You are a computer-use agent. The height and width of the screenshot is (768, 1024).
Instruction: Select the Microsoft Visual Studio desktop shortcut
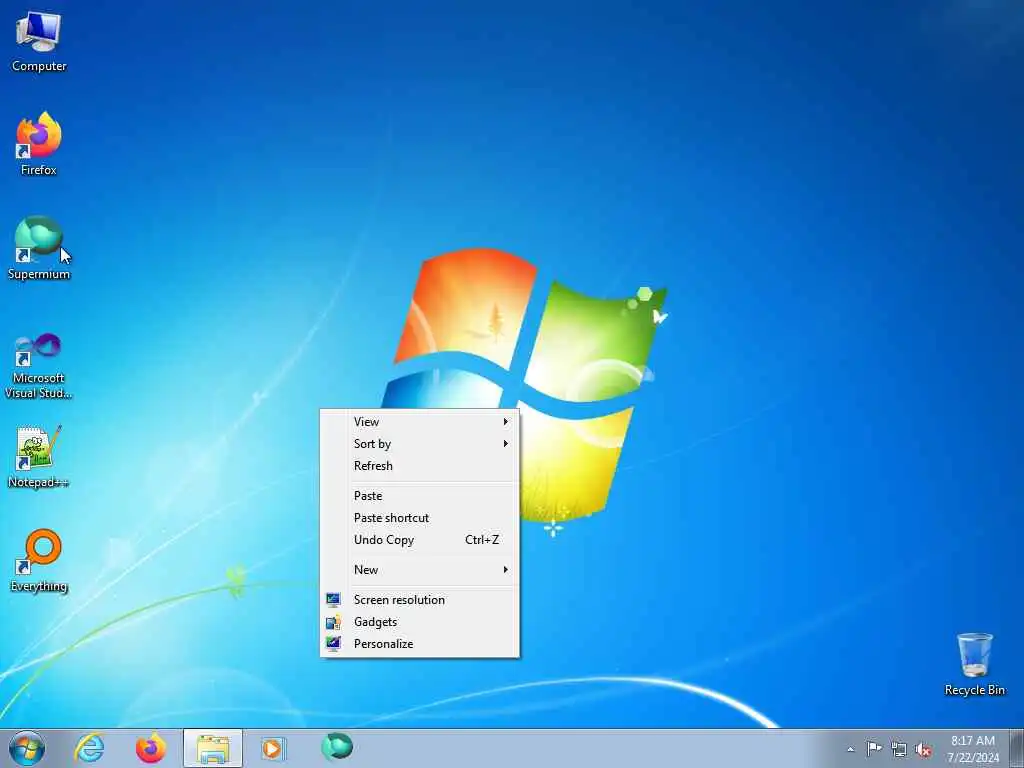click(x=39, y=367)
